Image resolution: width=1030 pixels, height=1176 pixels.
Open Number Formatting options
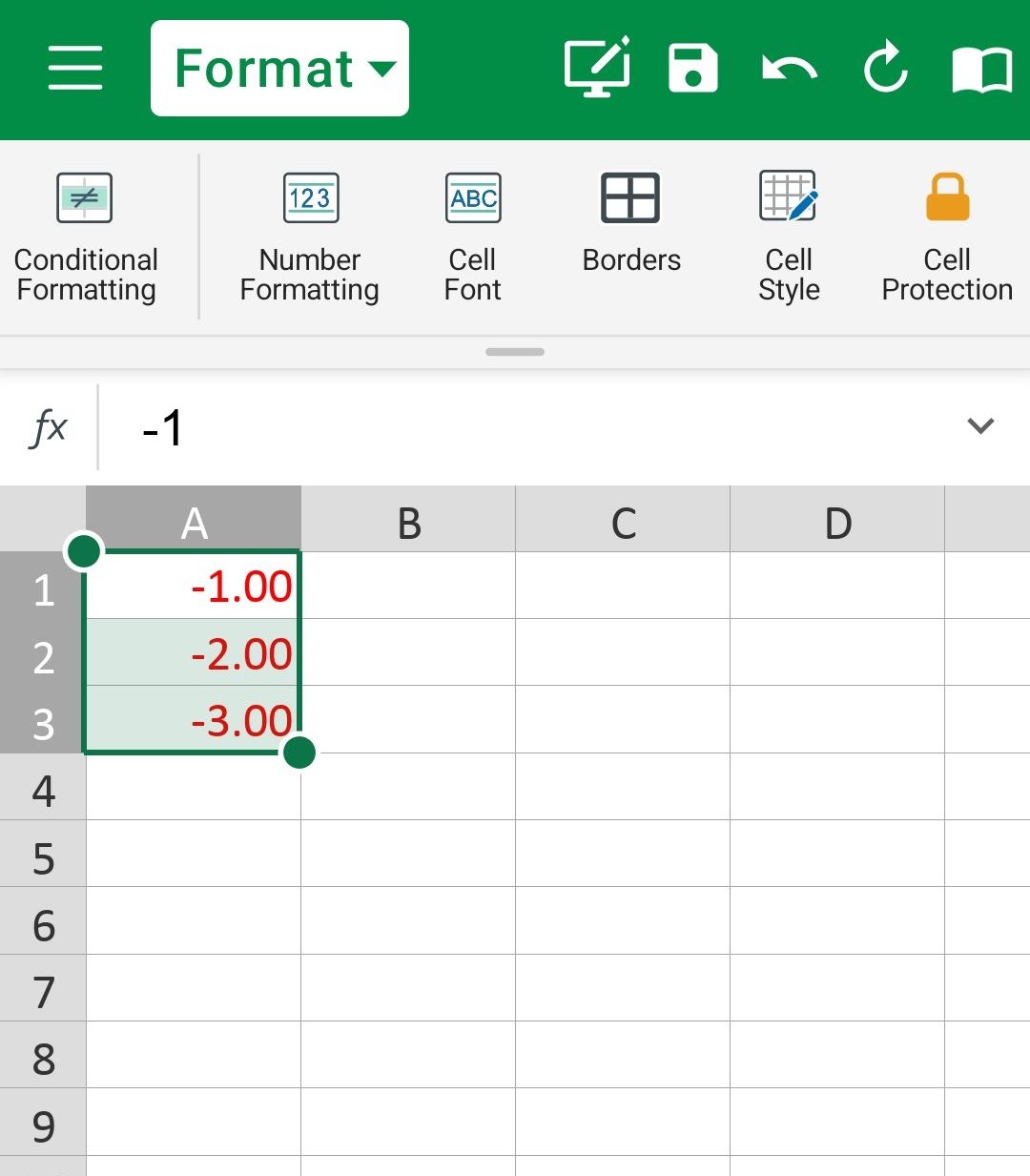coord(310,237)
